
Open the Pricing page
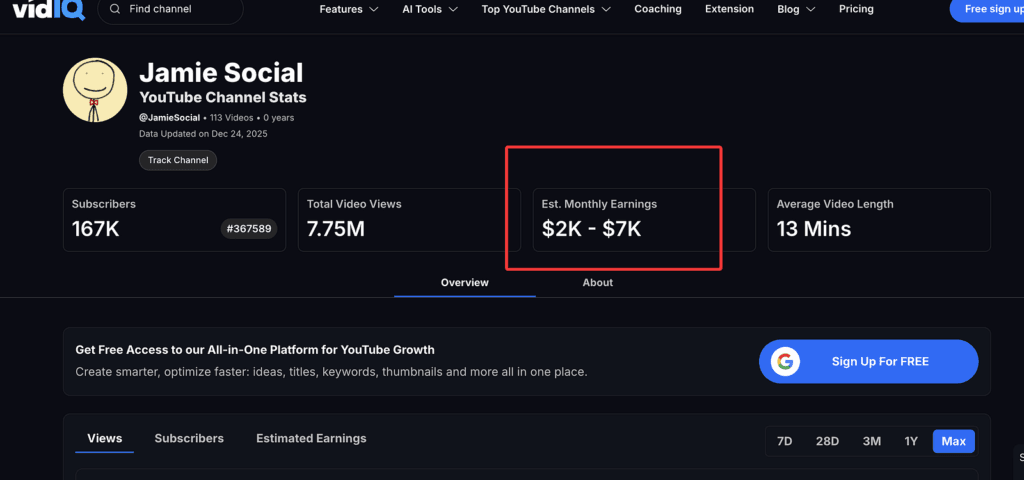click(856, 9)
